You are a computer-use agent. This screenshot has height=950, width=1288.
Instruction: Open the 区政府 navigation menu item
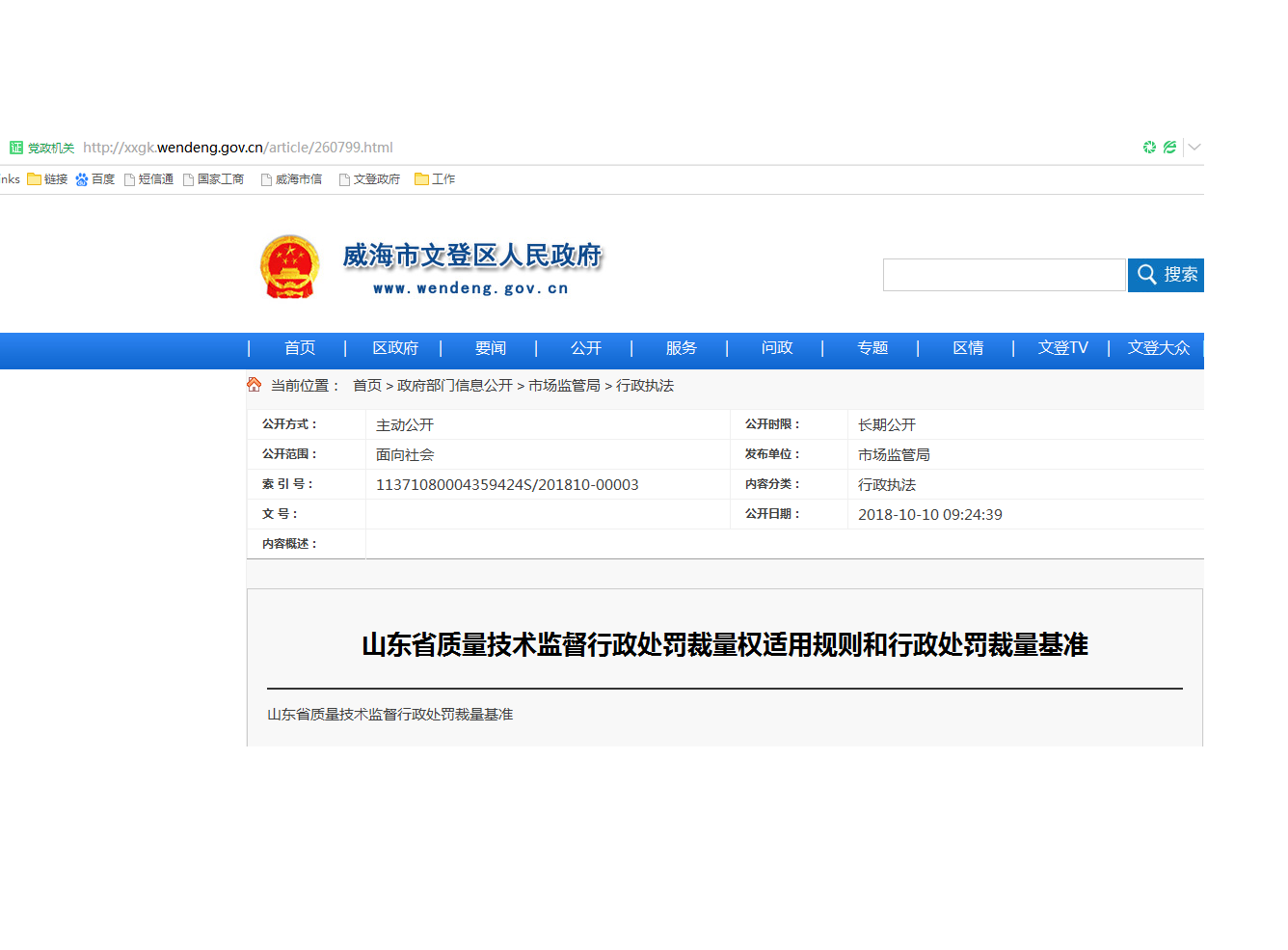[x=395, y=348]
